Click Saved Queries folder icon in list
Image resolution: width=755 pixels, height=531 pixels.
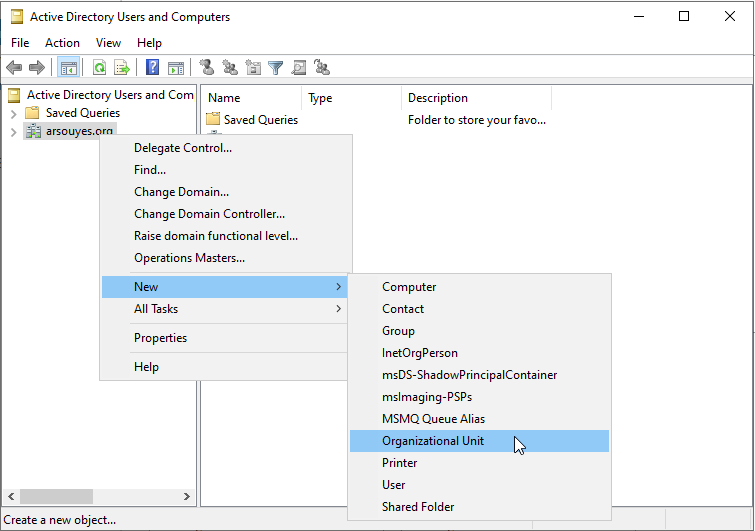[x=213, y=119]
